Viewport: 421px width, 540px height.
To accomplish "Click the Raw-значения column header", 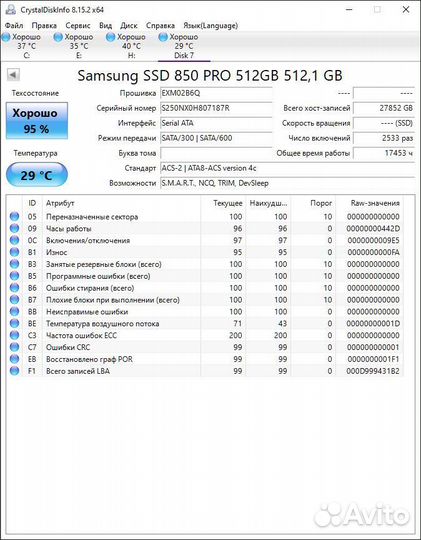I will (x=369, y=203).
